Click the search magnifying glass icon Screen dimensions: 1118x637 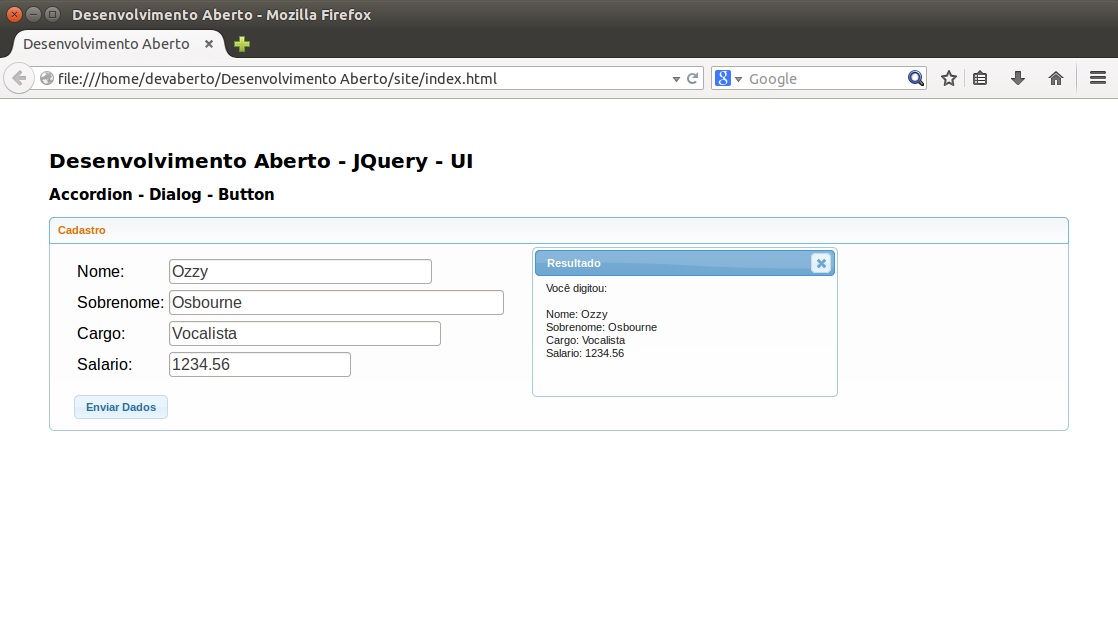(x=915, y=78)
